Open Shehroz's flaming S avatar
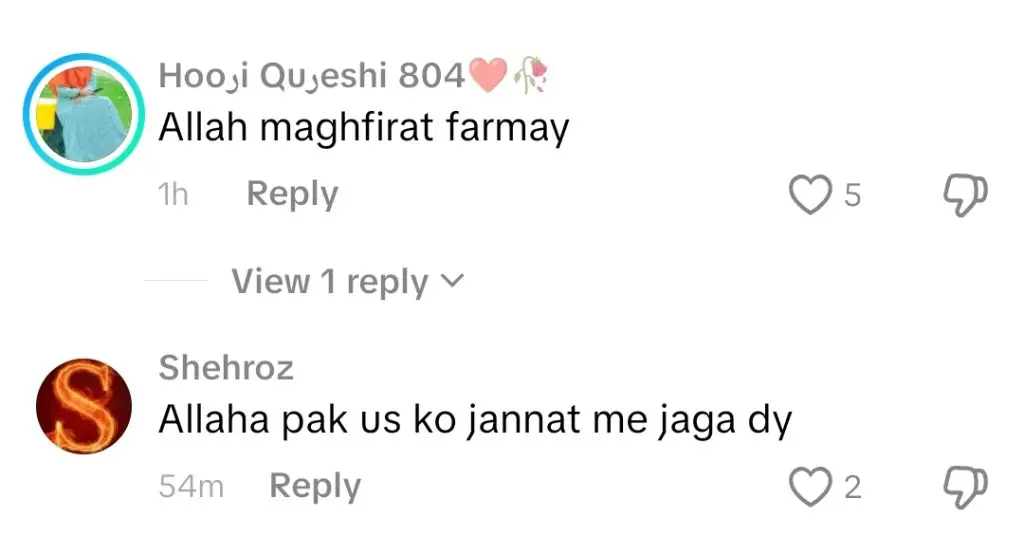Viewport: 1024px width, 554px height. [x=84, y=406]
